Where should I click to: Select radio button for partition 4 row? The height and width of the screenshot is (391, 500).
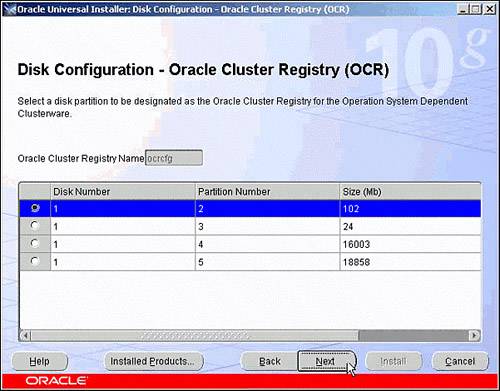point(35,243)
